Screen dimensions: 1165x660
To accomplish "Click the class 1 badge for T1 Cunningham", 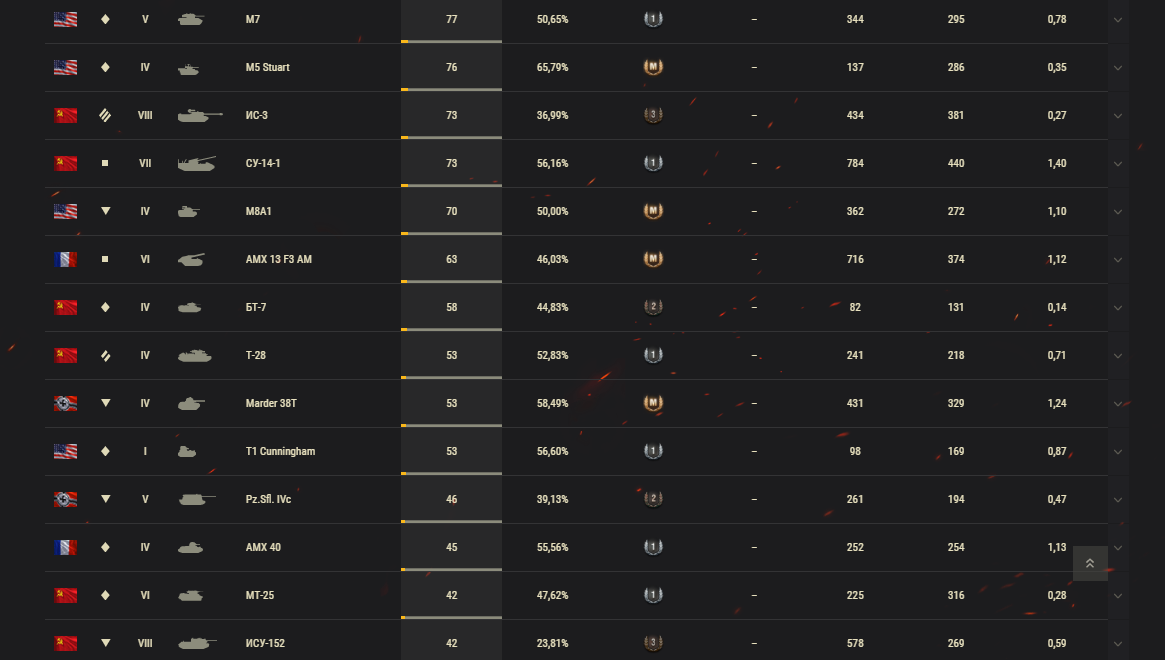I will coord(653,451).
